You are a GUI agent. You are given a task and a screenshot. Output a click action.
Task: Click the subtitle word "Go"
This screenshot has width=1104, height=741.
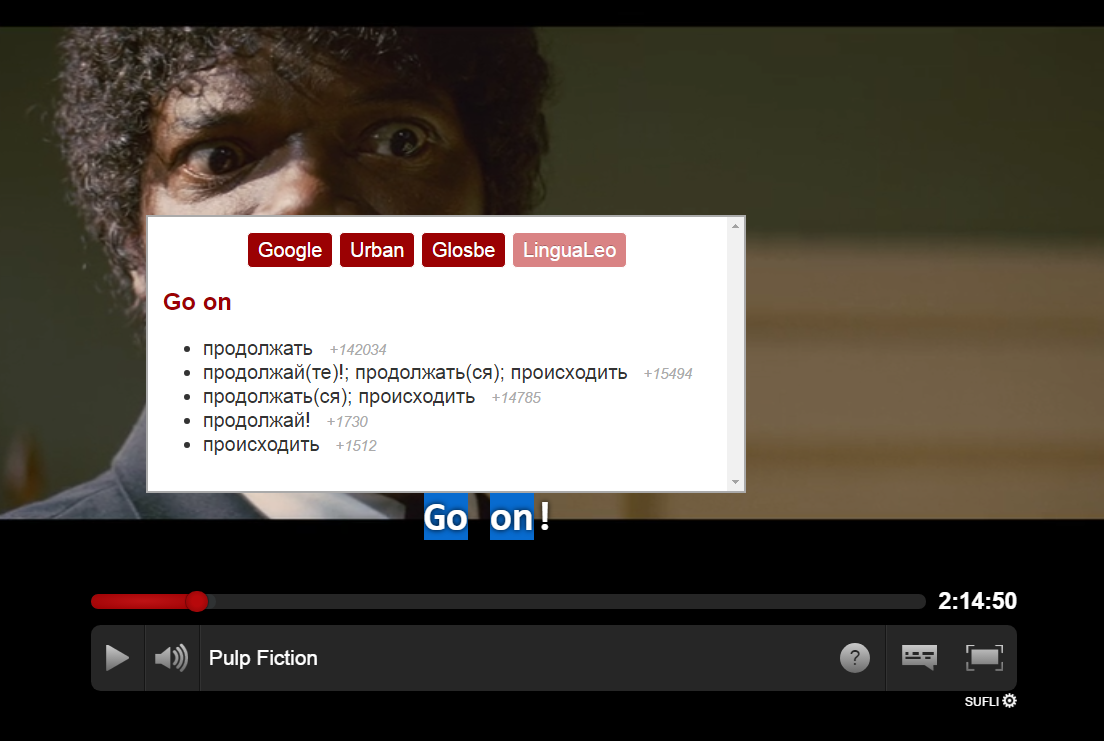coord(446,518)
